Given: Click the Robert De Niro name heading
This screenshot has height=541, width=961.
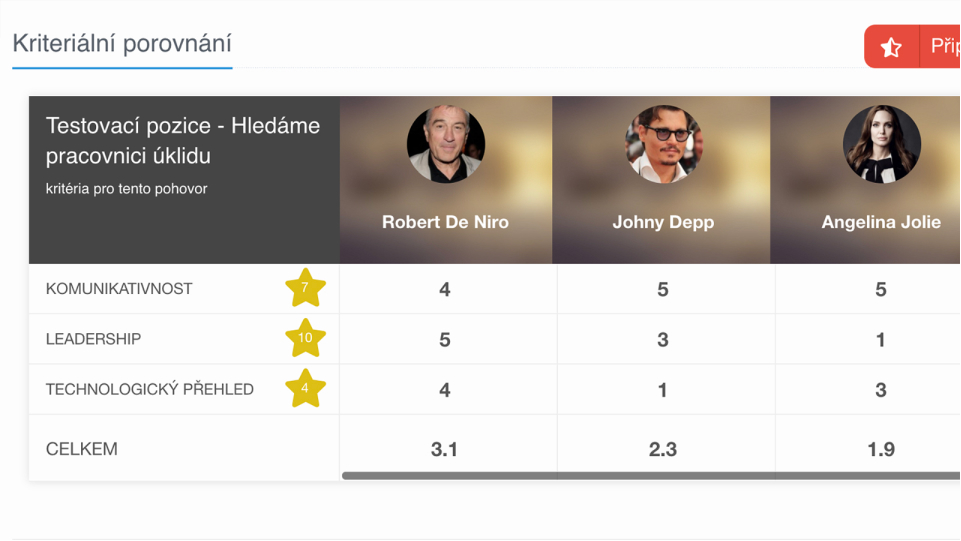Looking at the screenshot, I should pos(445,222).
